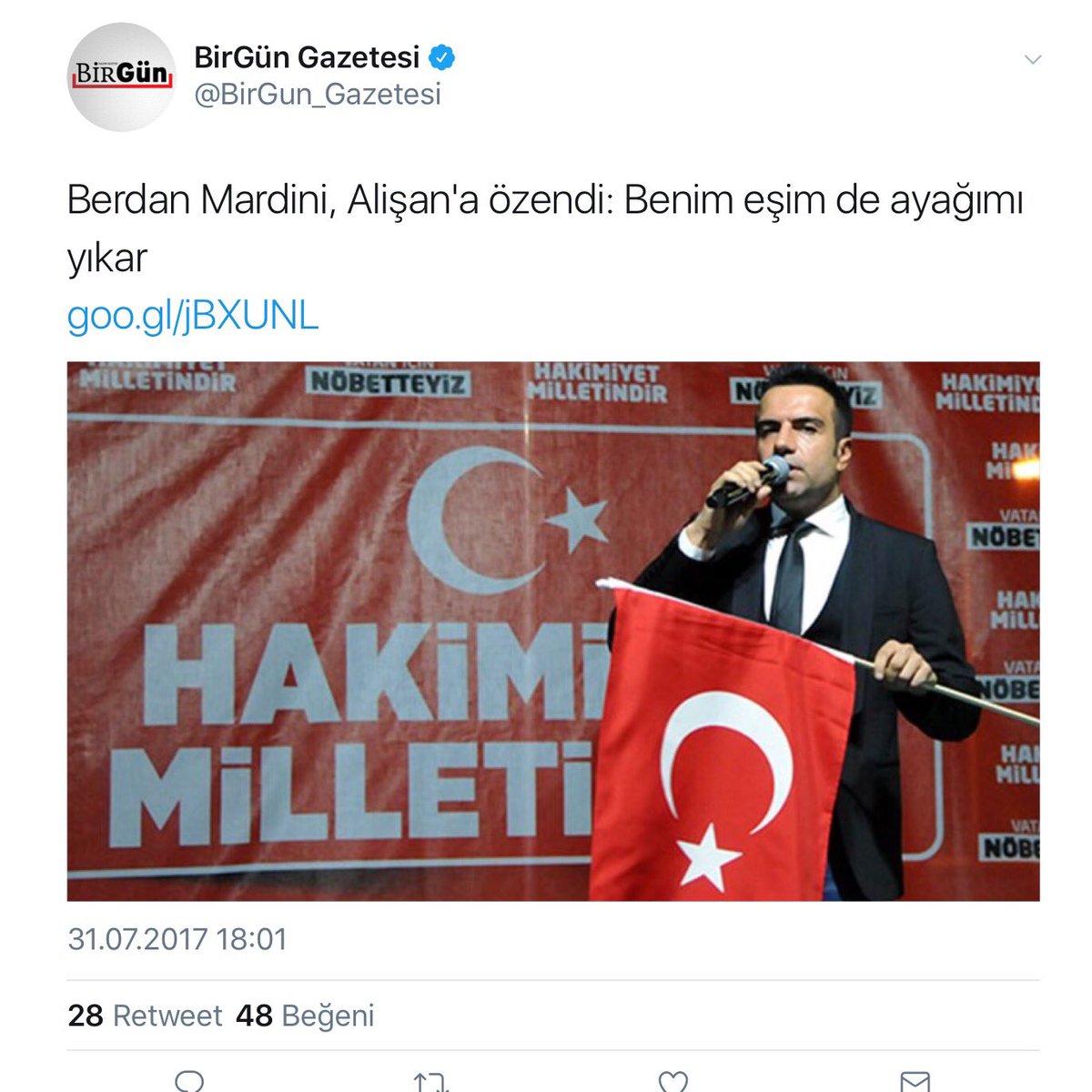Viewport: 1092px width, 1092px height.
Task: Expand the tweet options chevron
Action: coord(1032,60)
